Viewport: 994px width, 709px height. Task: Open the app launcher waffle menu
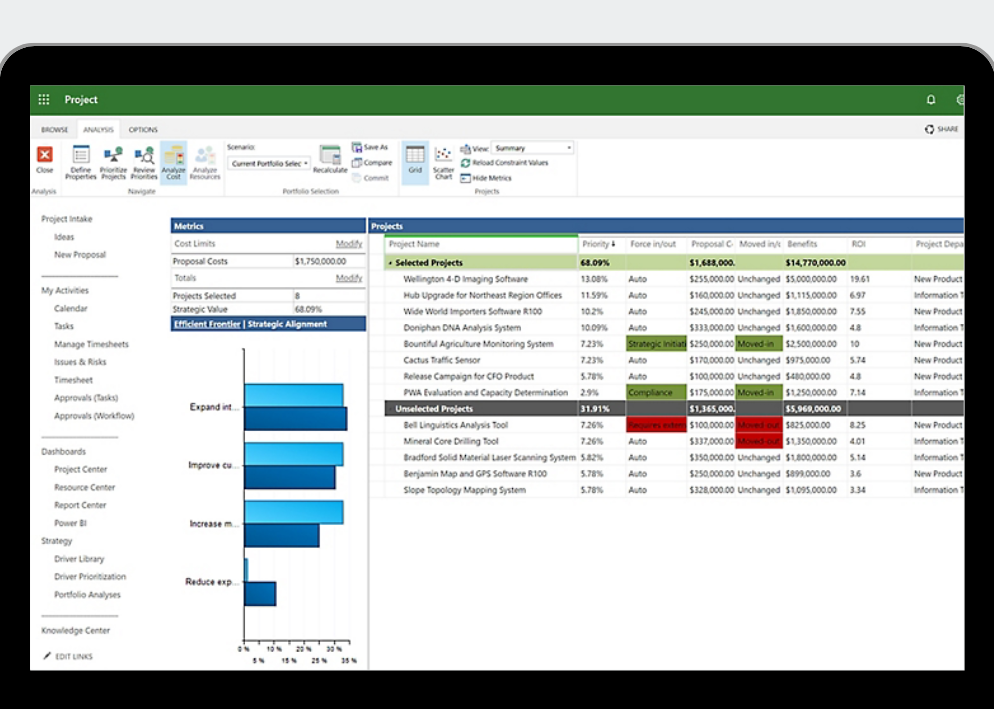pos(44,100)
